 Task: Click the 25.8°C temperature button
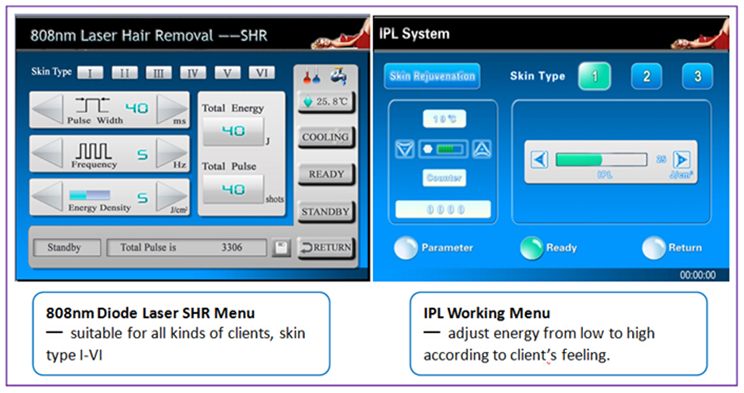point(326,102)
